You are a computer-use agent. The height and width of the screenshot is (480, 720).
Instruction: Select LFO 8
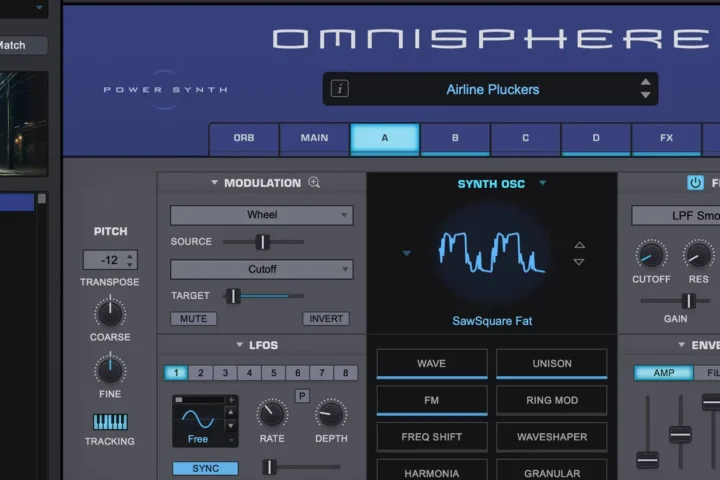click(345, 373)
